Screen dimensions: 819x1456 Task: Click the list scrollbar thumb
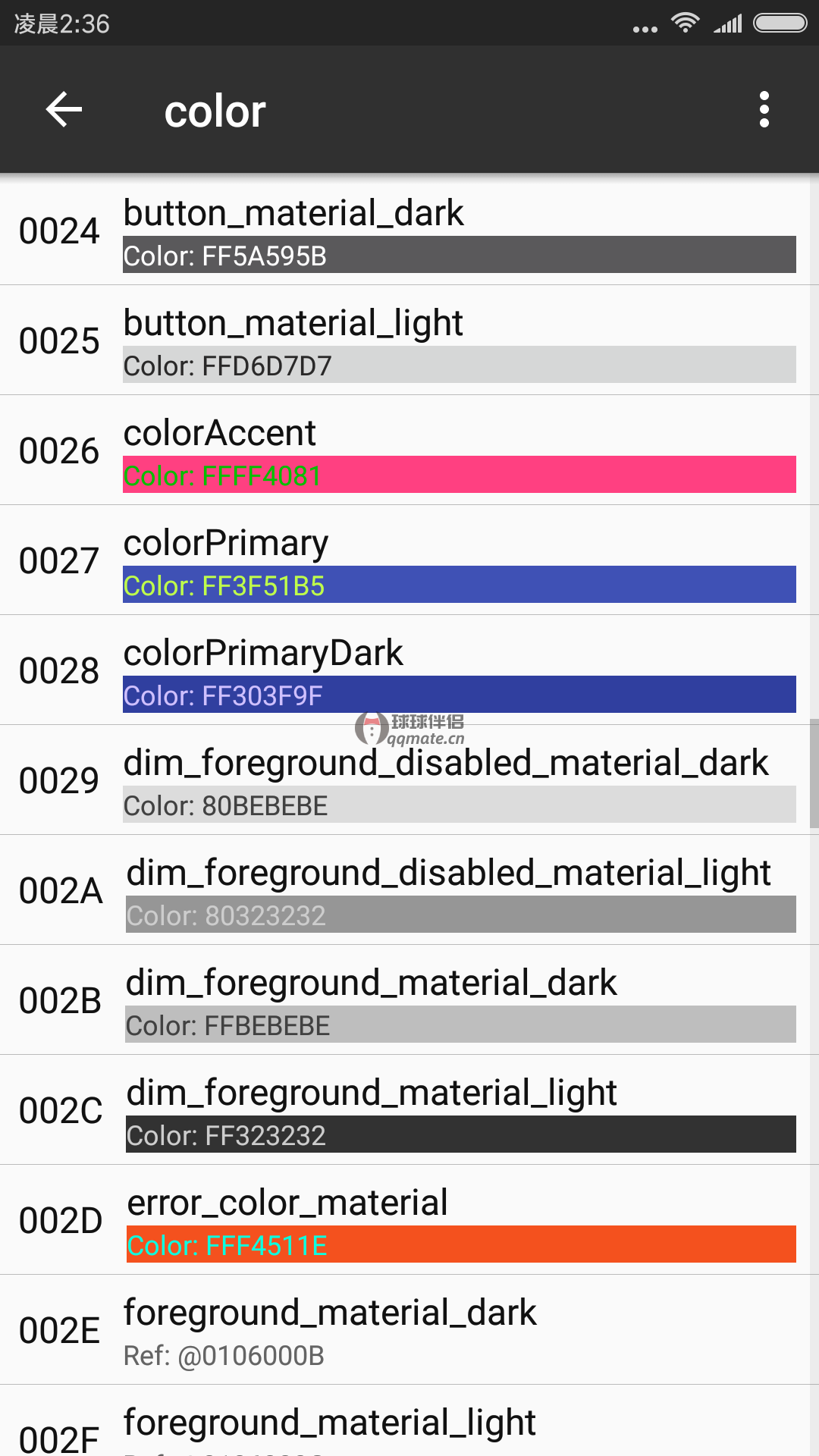(x=814, y=773)
